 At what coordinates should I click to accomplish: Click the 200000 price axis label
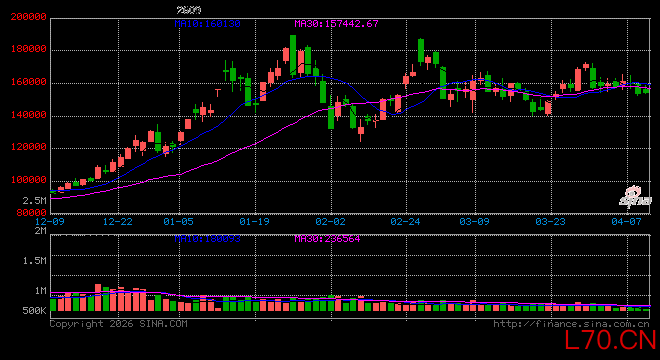tap(29, 17)
